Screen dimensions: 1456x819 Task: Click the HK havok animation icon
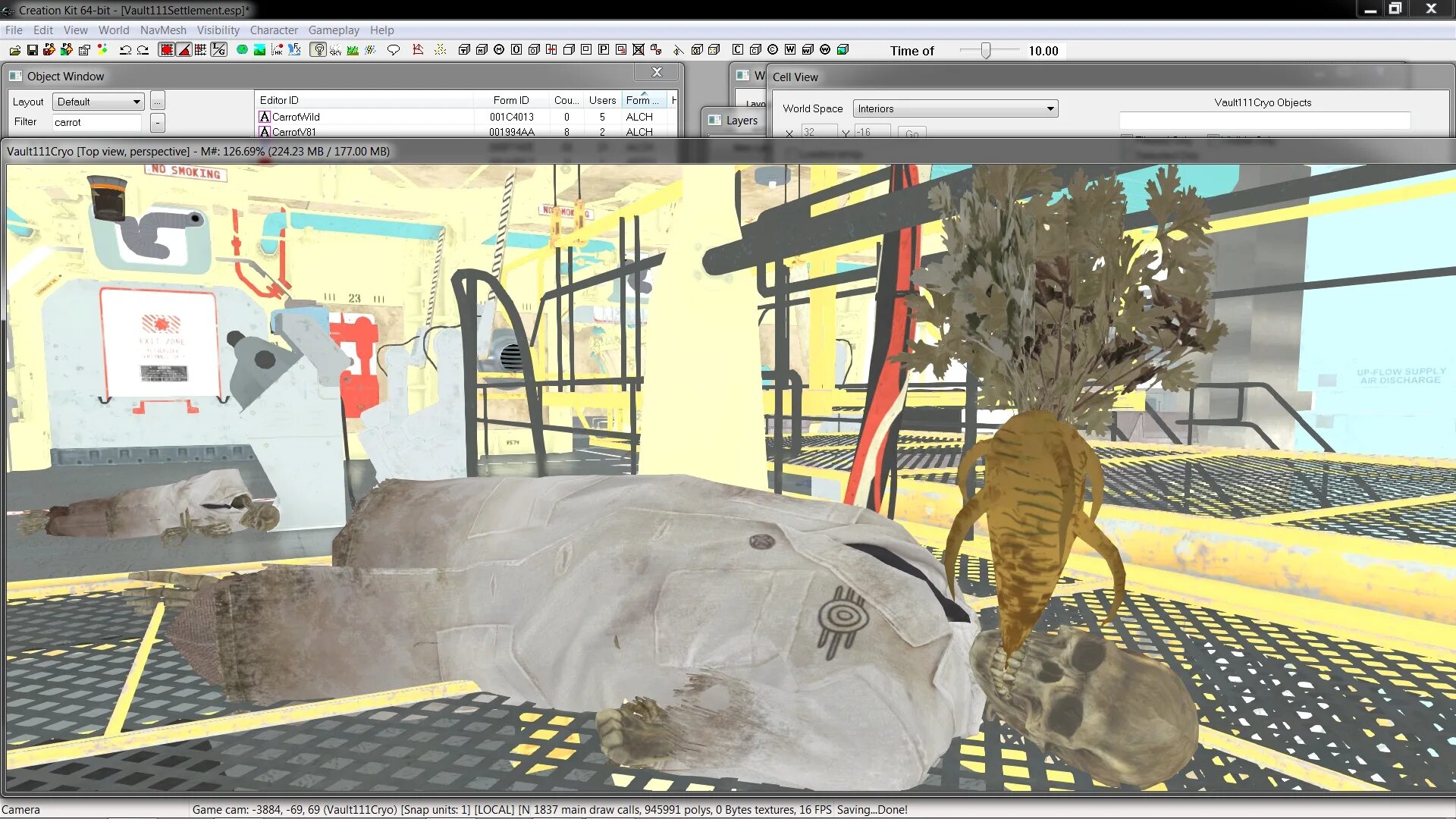pos(277,50)
